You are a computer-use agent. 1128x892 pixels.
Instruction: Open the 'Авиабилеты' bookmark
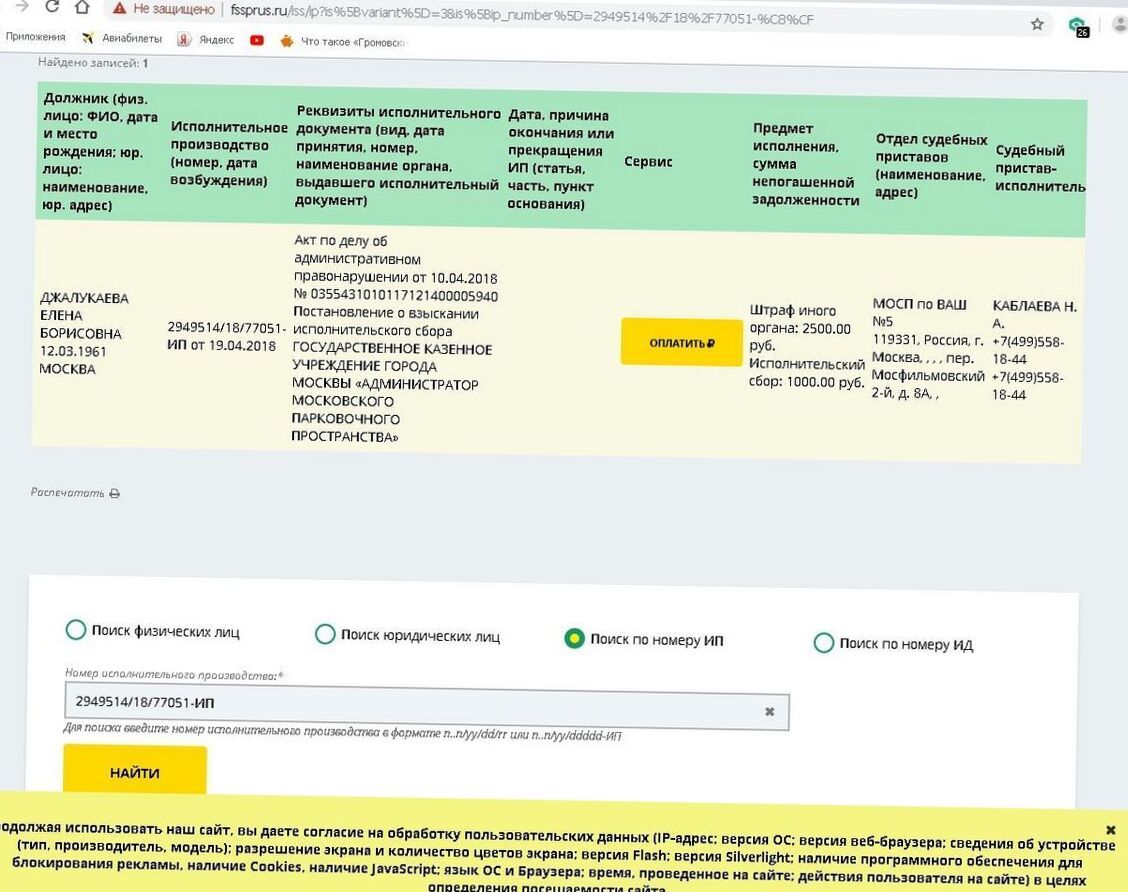[122, 38]
